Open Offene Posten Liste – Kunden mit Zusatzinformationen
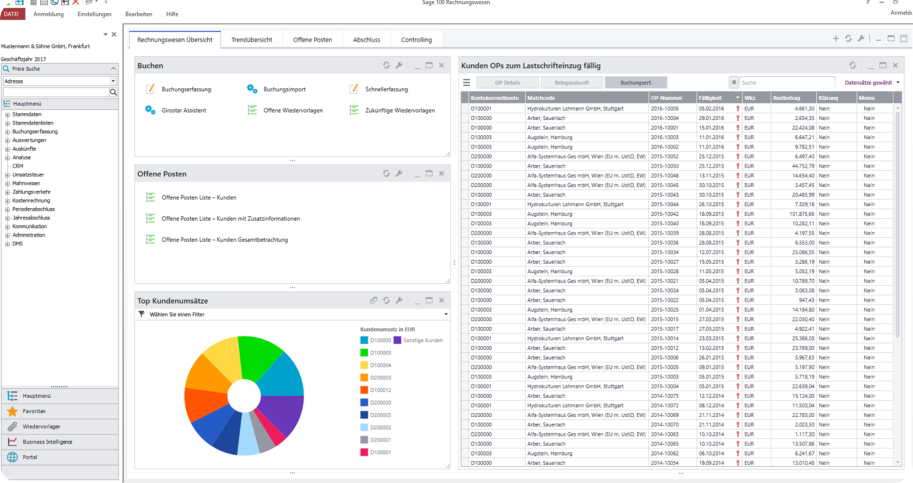 [x=231, y=219]
